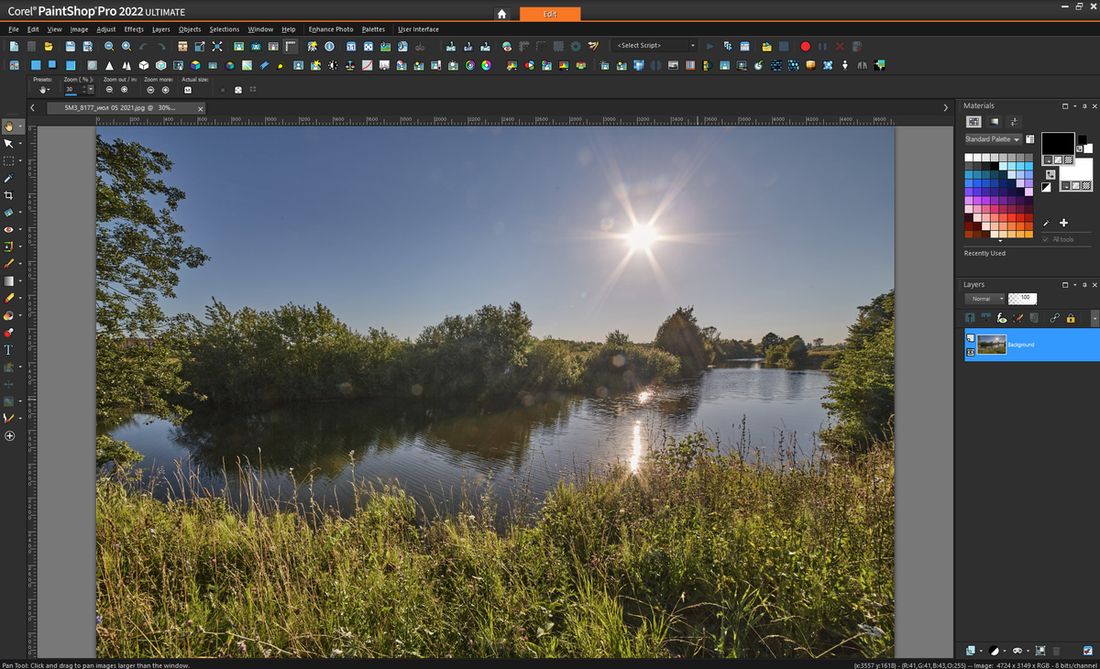Click the white background color box

point(1078,172)
